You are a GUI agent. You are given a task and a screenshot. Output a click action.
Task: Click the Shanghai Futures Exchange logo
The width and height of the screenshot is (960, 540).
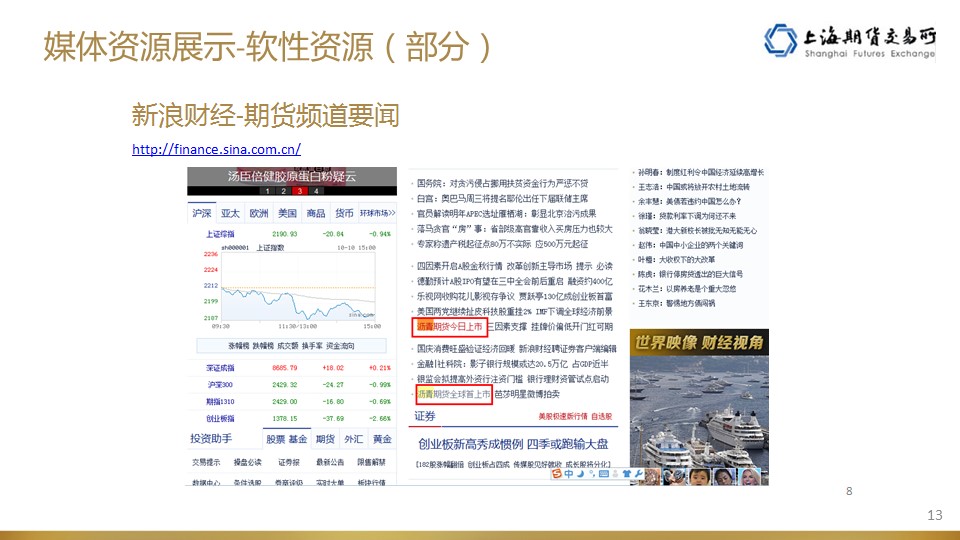click(x=850, y=41)
